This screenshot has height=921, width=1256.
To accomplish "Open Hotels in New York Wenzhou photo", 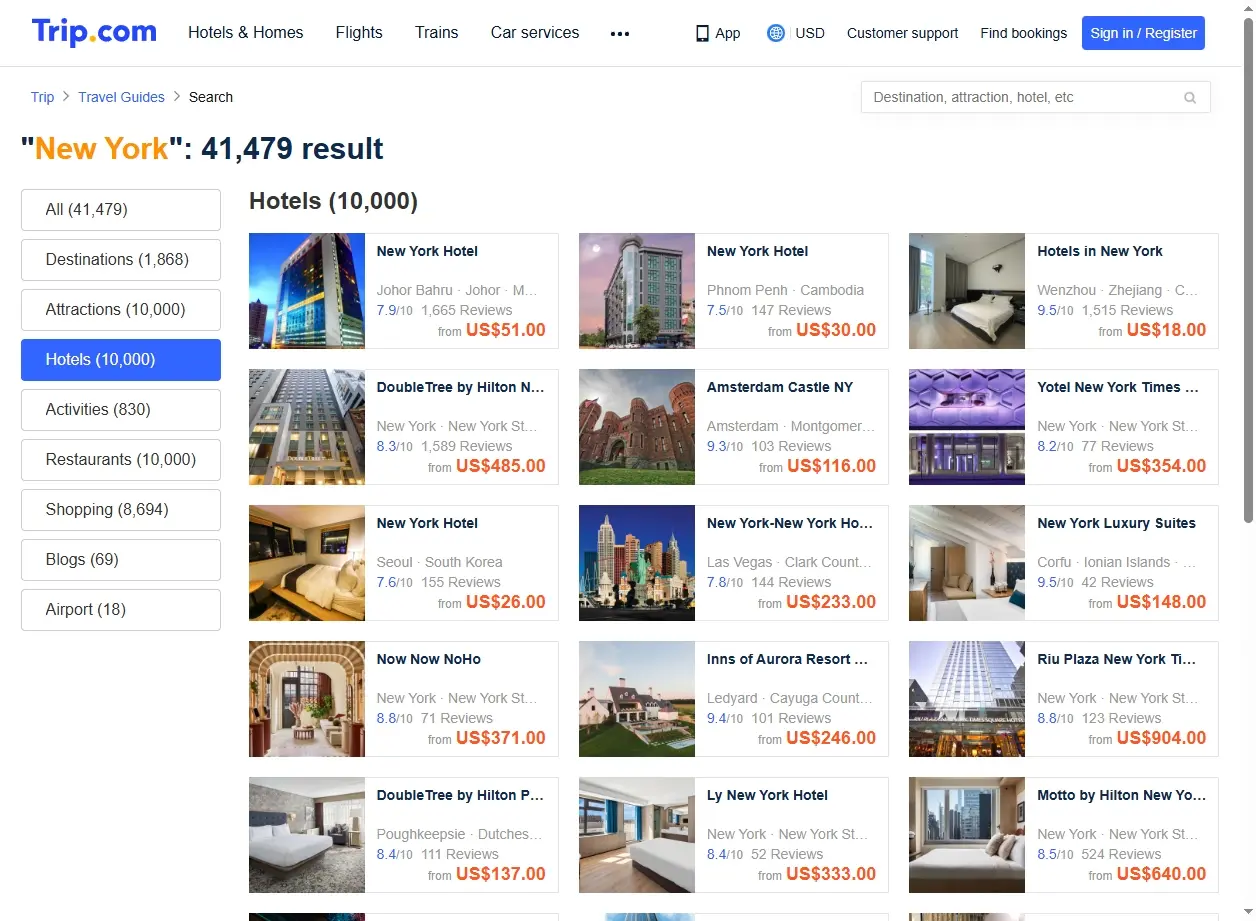I will [x=967, y=291].
